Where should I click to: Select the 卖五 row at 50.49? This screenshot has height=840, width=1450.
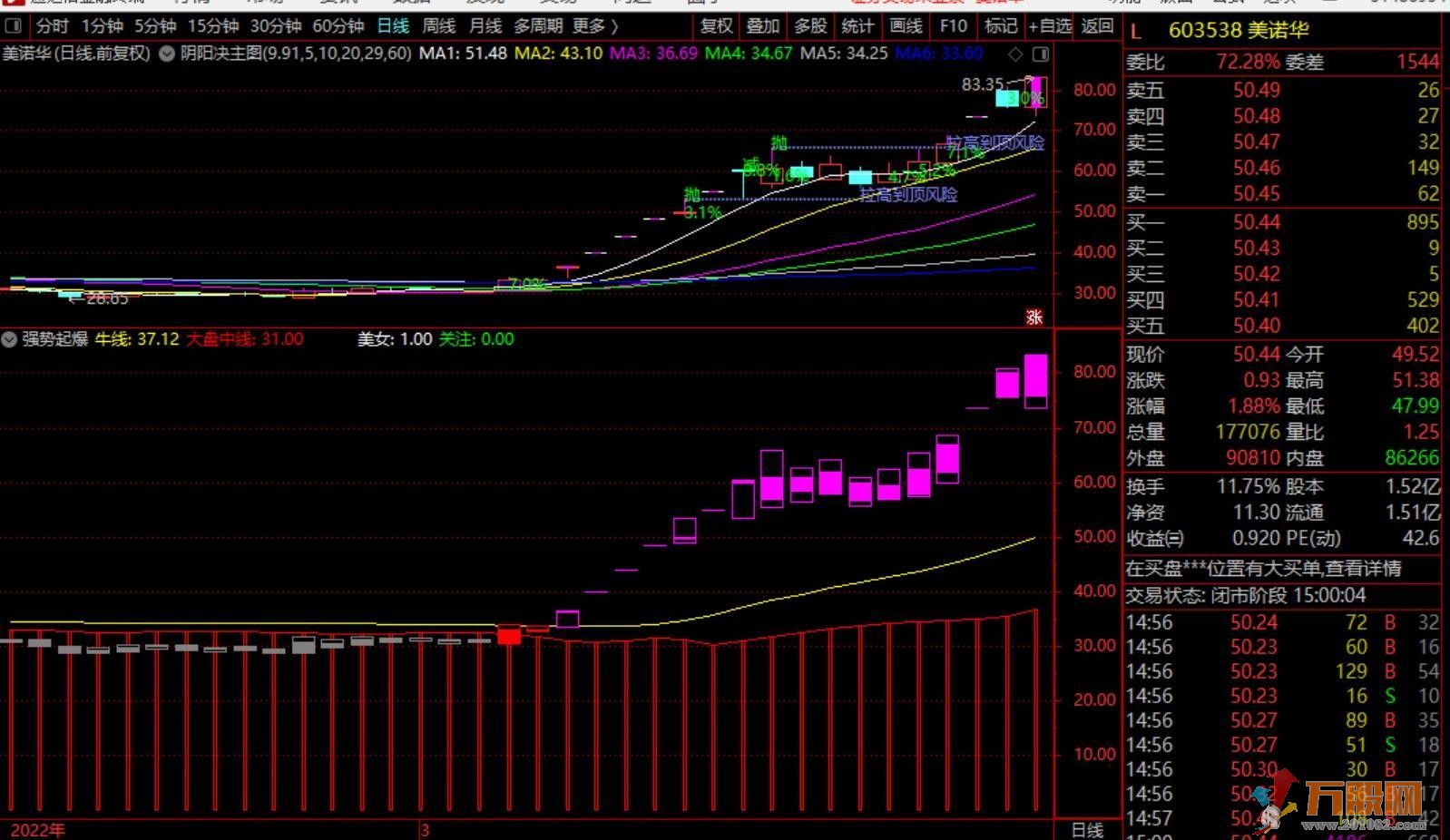click(1283, 91)
